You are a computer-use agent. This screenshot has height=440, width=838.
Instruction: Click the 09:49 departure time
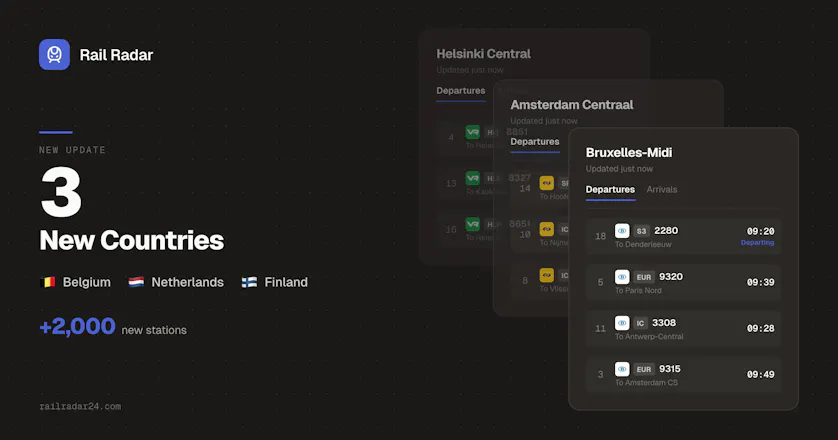[x=761, y=374]
